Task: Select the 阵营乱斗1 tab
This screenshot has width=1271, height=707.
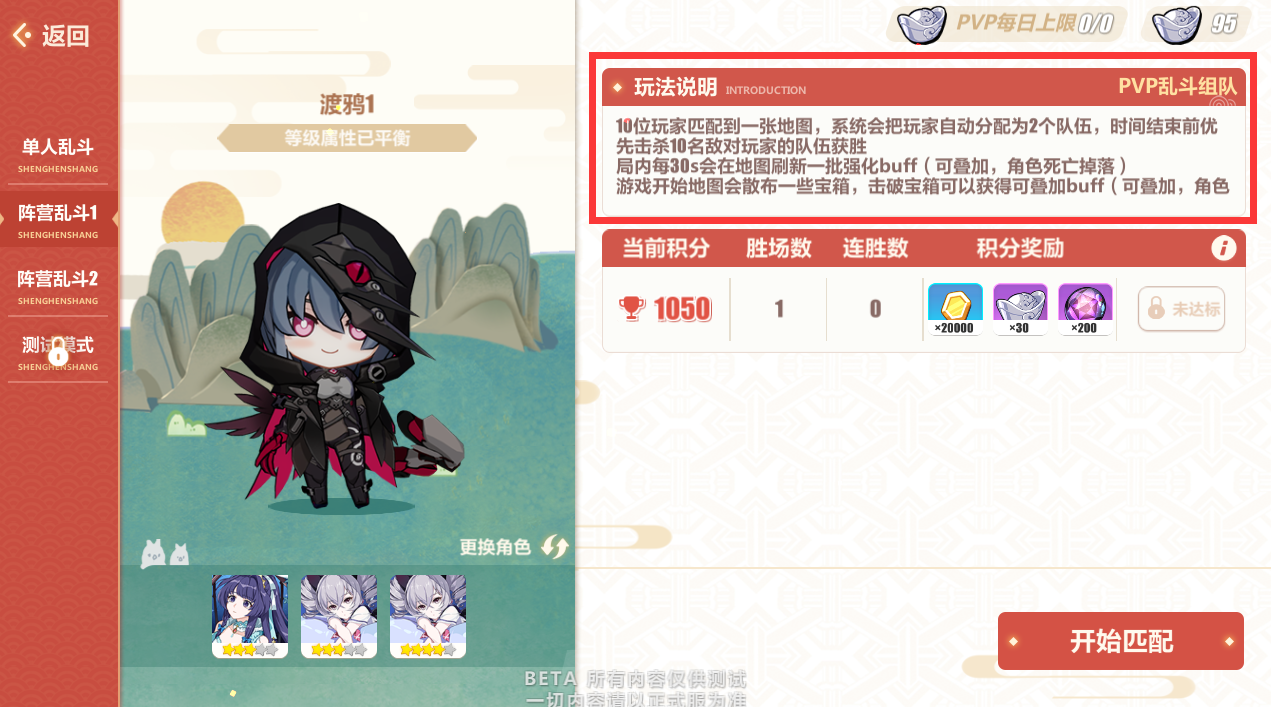Action: coord(58,219)
